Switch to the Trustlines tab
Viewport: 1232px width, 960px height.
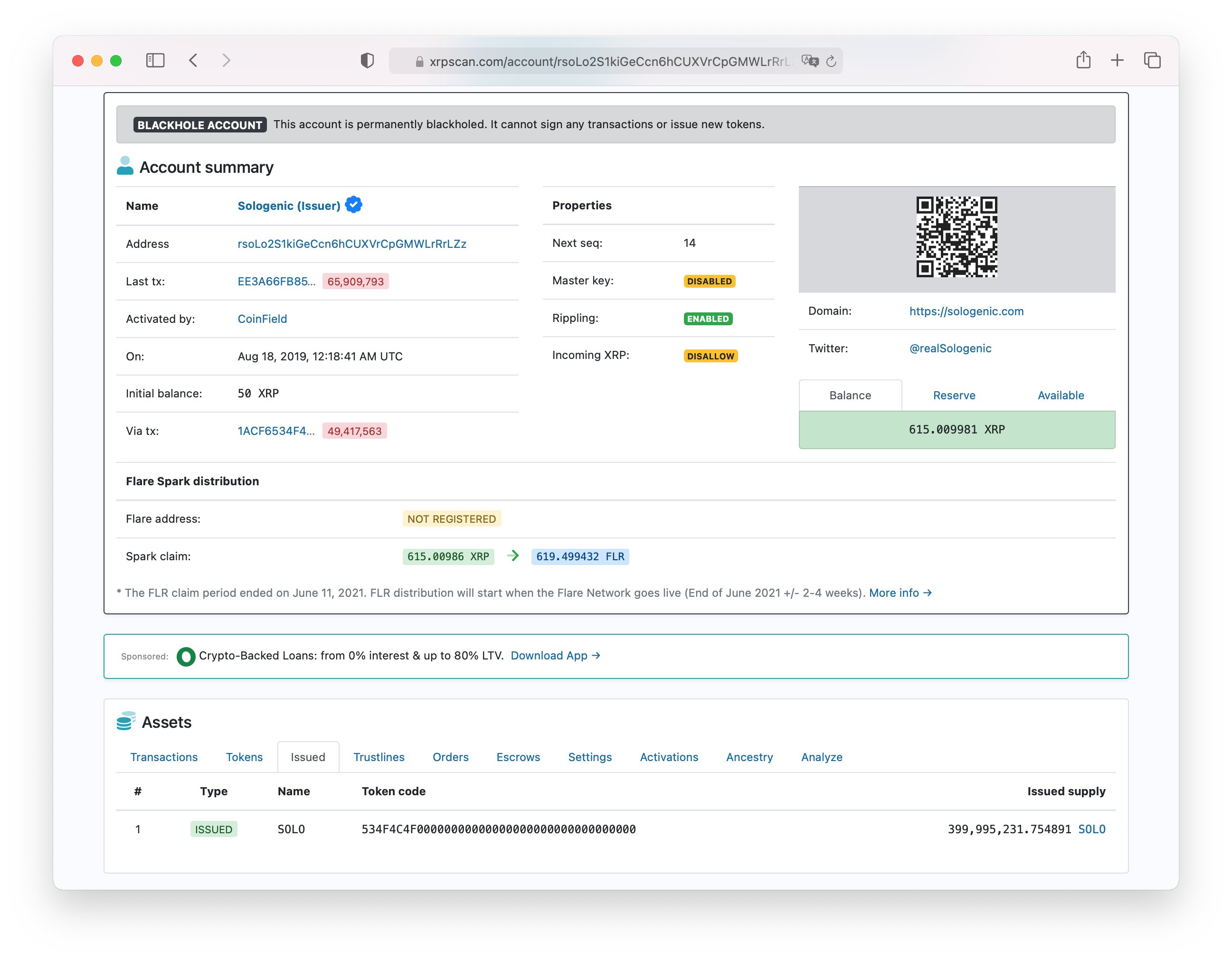[x=379, y=757]
